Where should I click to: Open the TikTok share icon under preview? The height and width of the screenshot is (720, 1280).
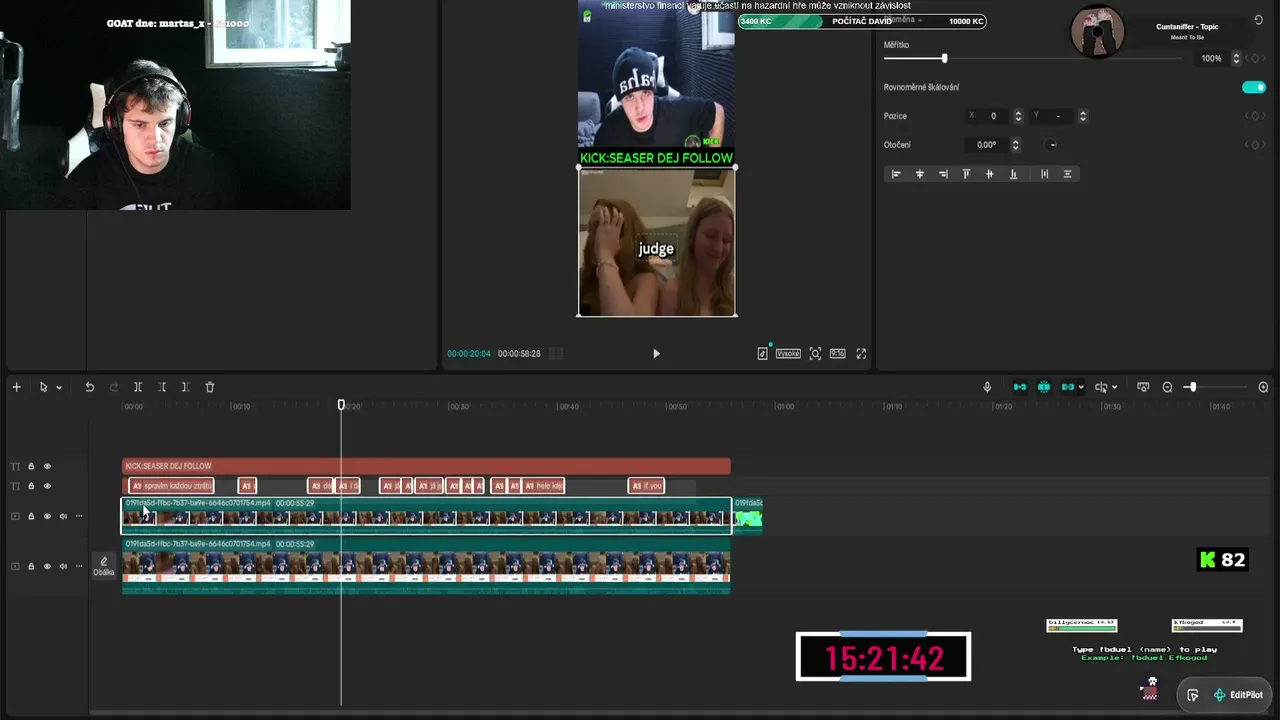click(x=763, y=353)
